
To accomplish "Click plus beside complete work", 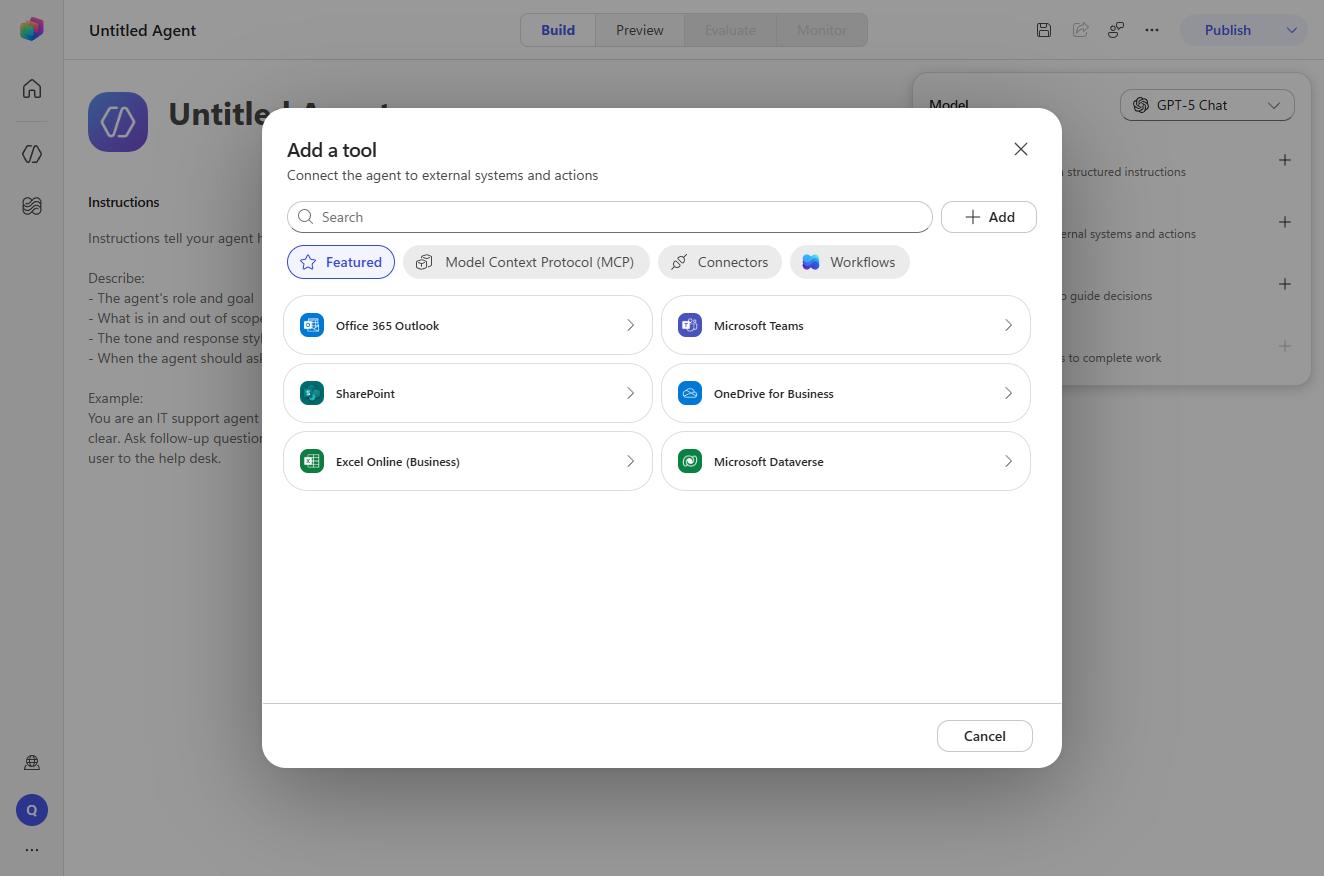I will pyautogui.click(x=1285, y=346).
